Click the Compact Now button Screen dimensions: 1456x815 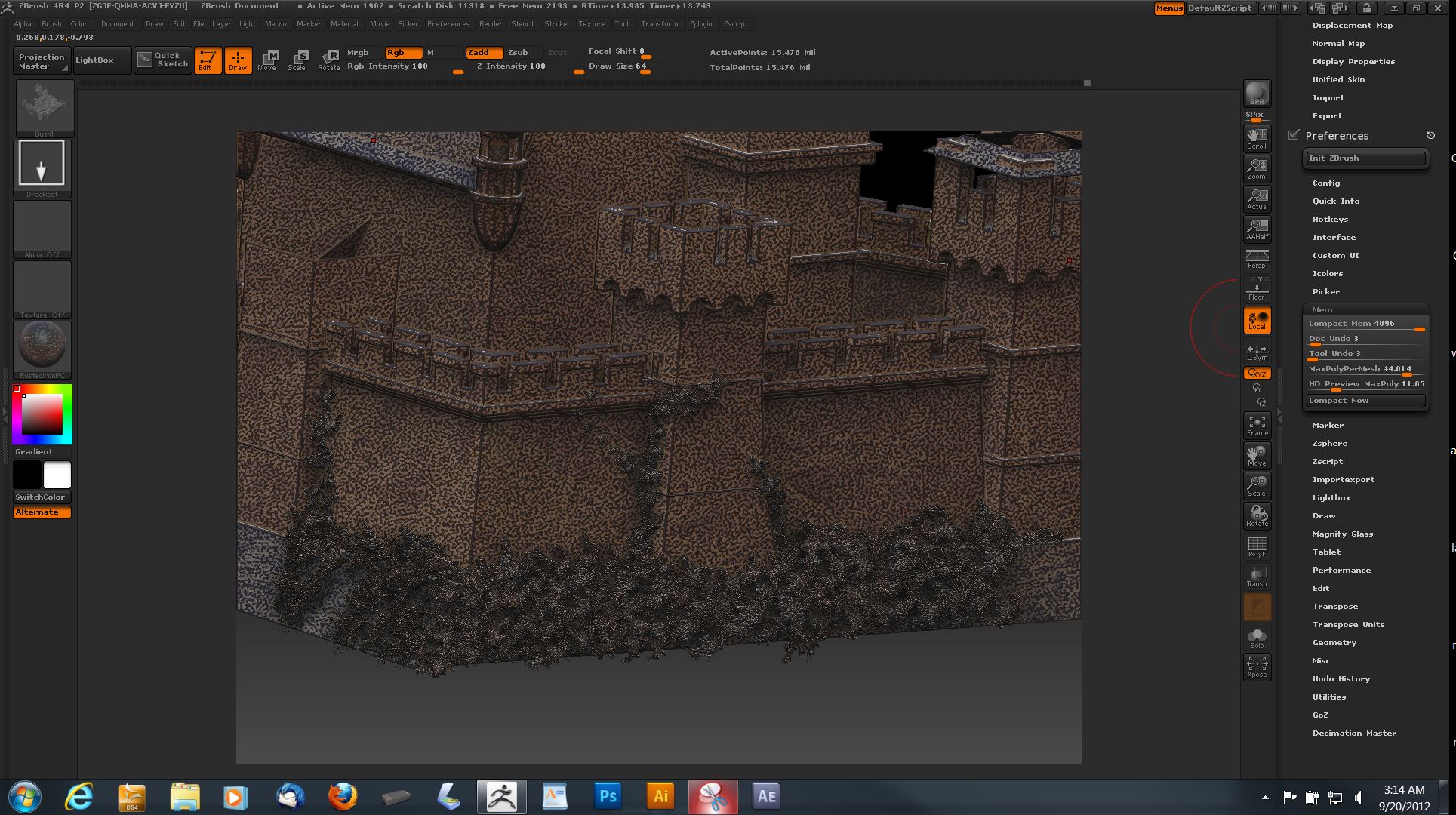tap(1365, 401)
